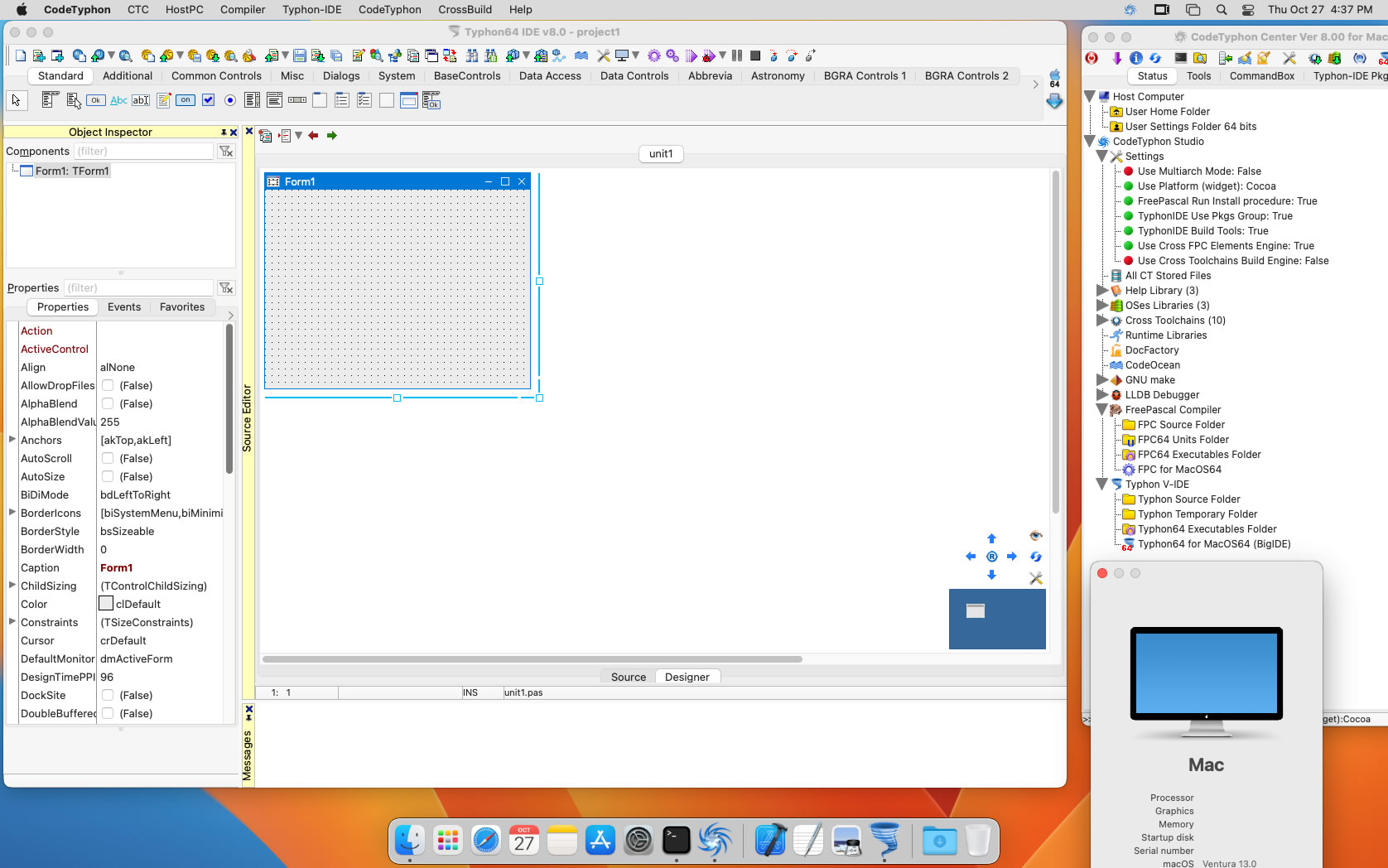Select Form1: TForm1 in component tree
Image resolution: width=1388 pixels, height=868 pixels.
coord(72,171)
